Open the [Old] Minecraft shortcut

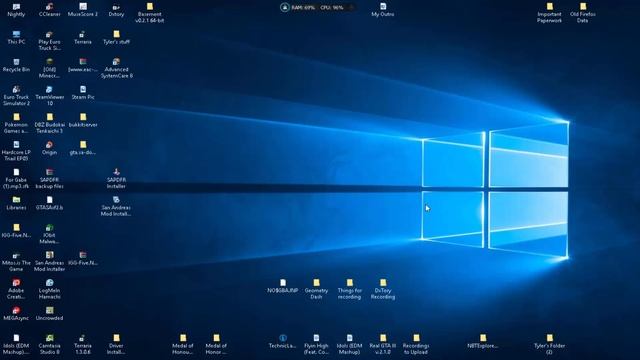49,68
